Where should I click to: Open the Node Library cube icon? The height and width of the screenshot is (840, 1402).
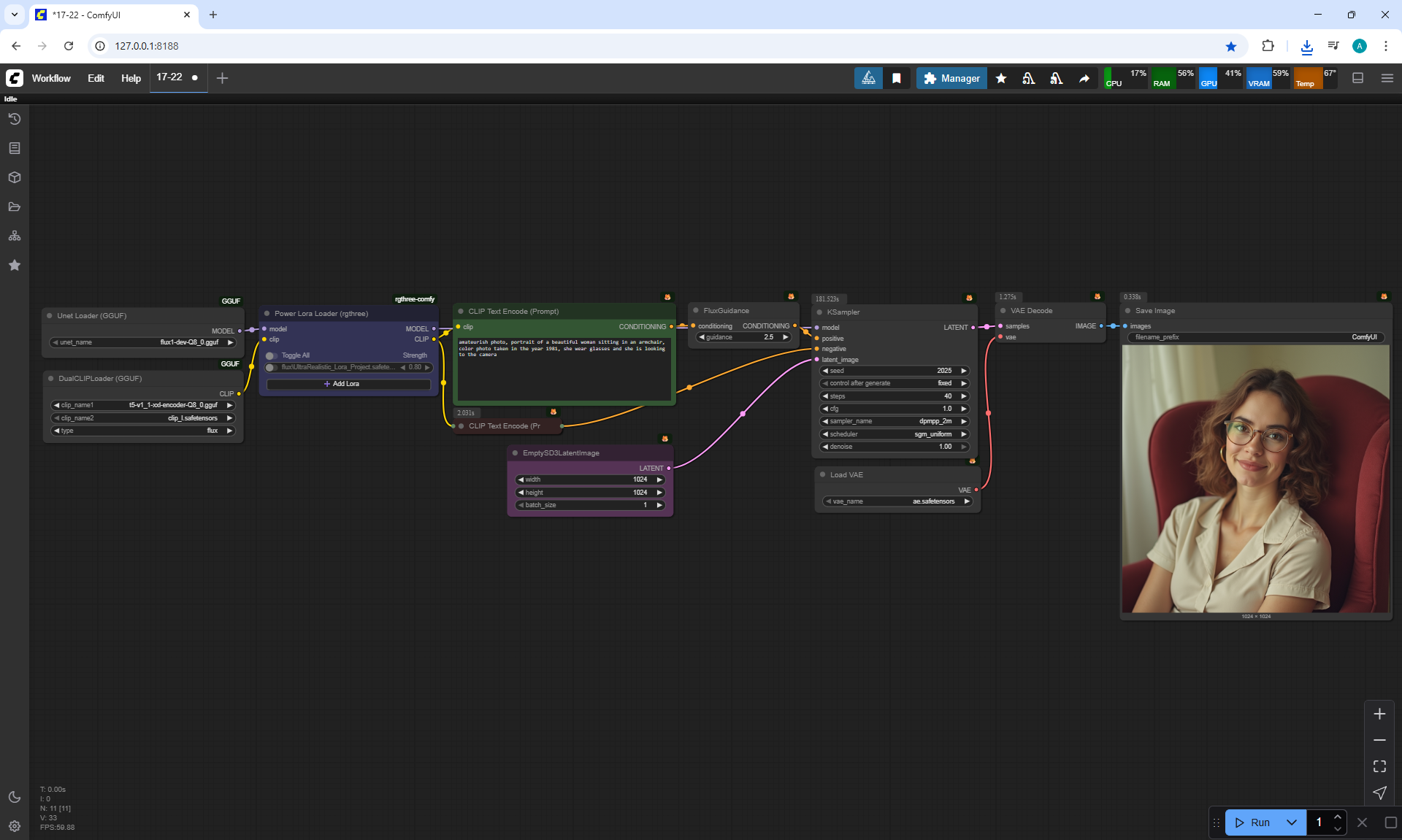coord(15,177)
